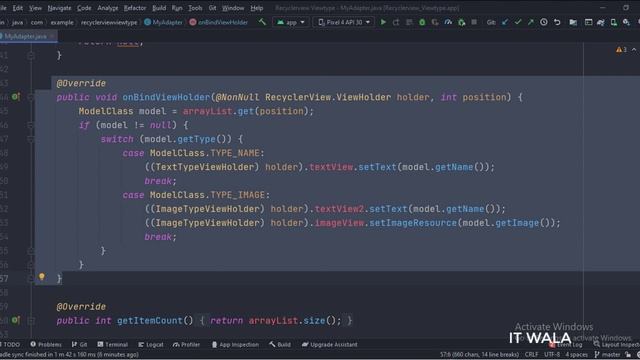Expand the folded getItemCount method
This screenshot has width=640, height=360.
(x=31, y=320)
